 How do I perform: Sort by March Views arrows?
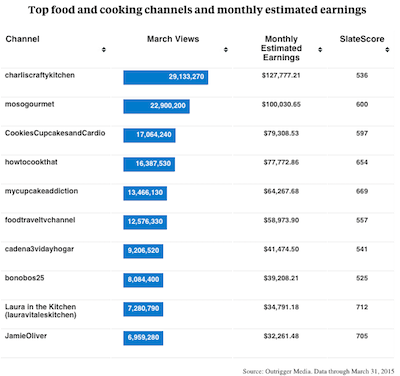226,50
